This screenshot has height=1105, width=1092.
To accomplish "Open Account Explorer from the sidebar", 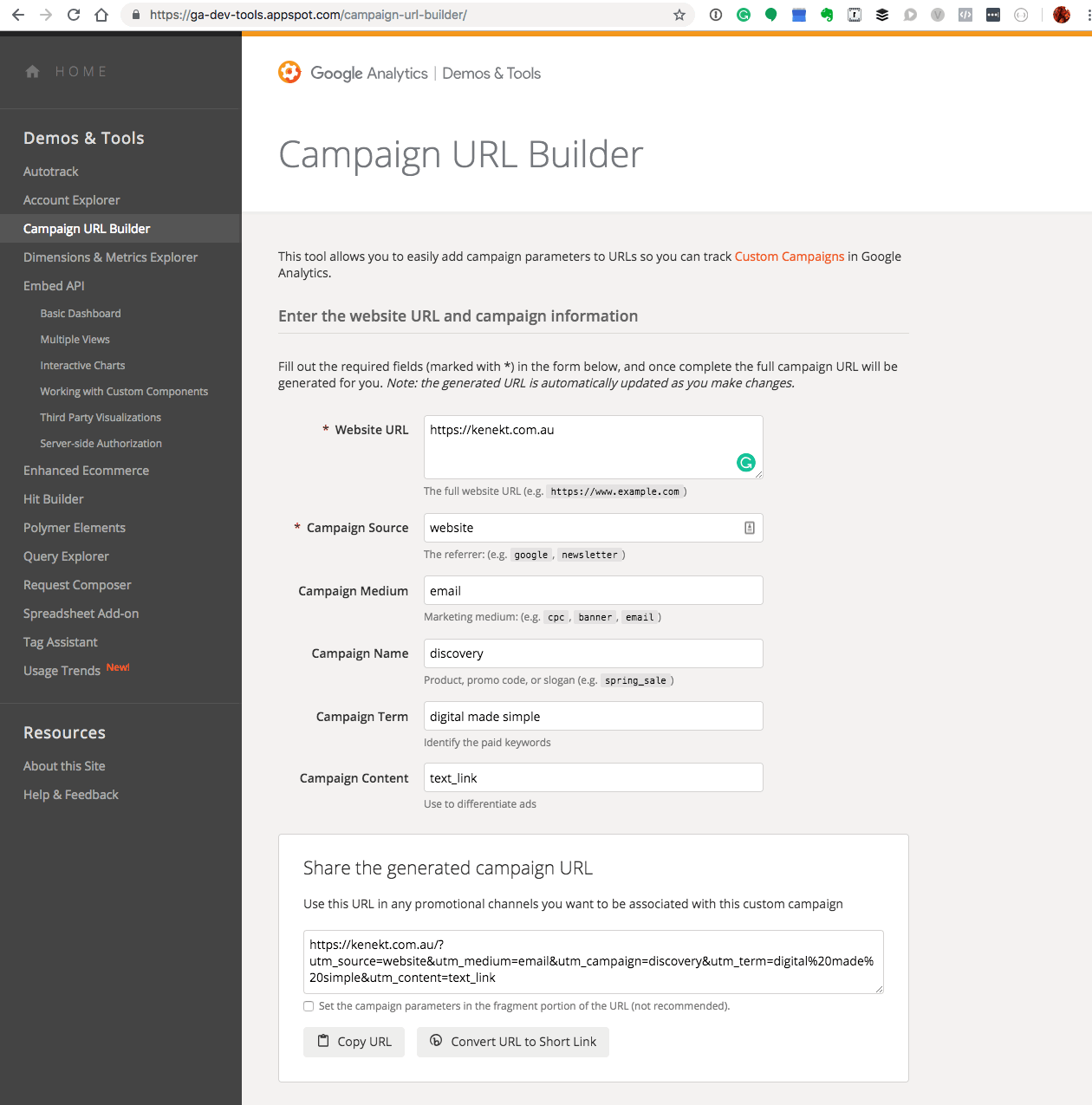I will tap(72, 200).
